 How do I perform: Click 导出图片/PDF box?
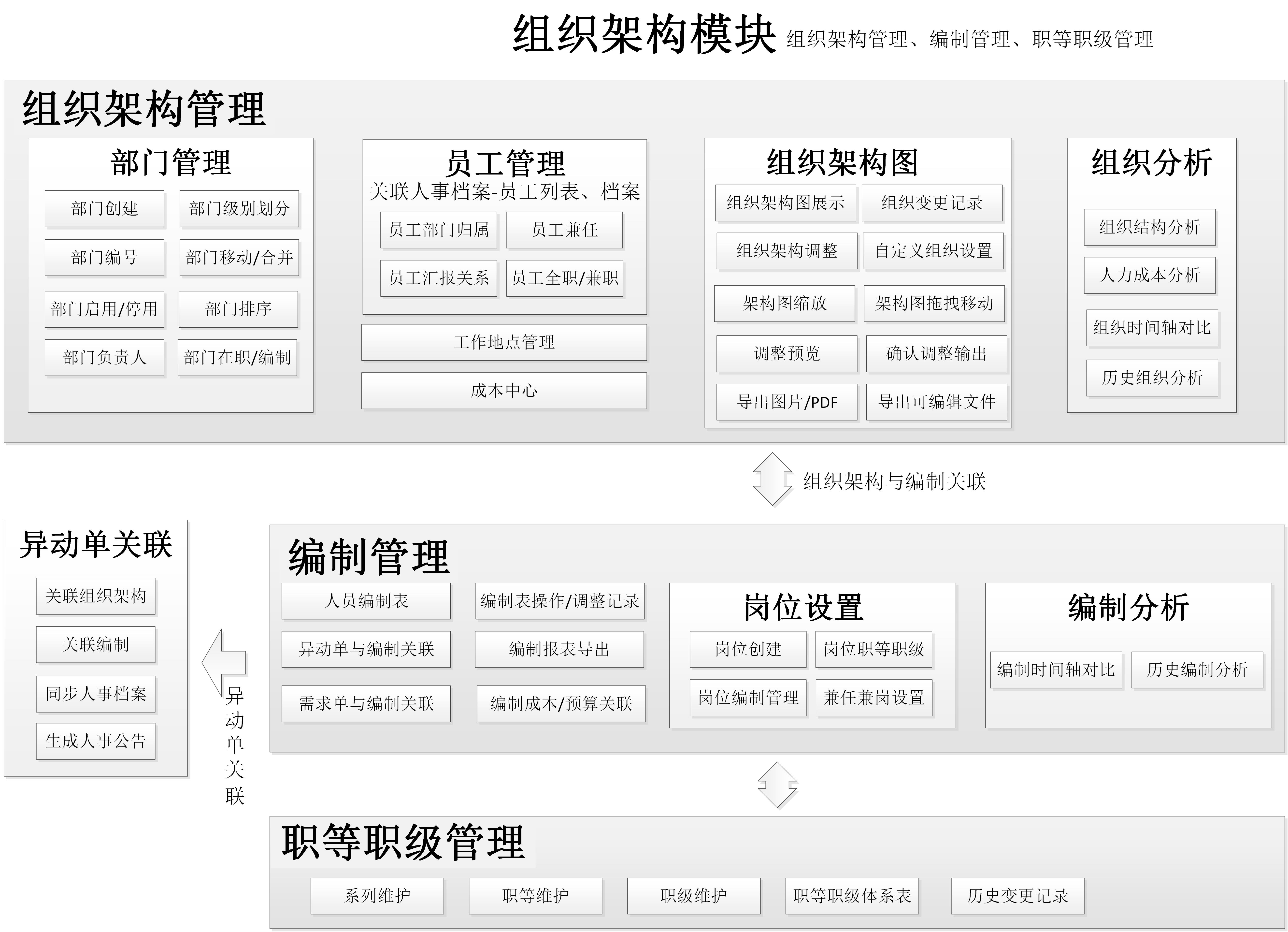(787, 402)
